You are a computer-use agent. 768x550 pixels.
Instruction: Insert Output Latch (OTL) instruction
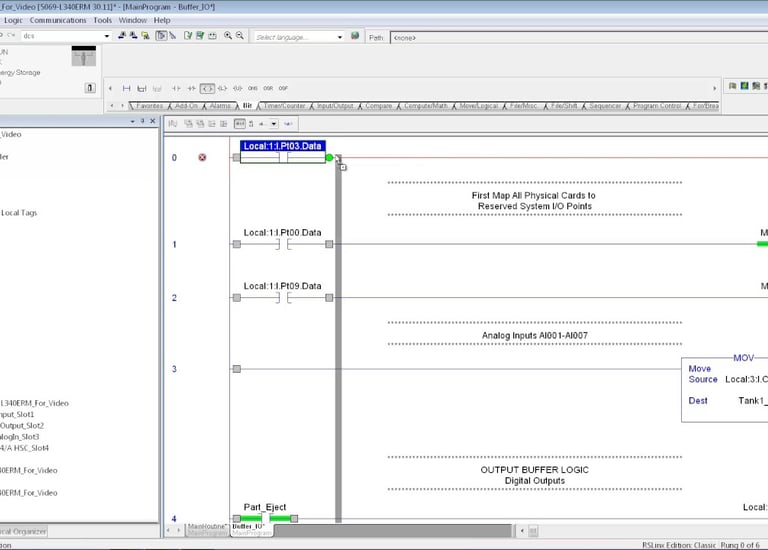(x=222, y=88)
